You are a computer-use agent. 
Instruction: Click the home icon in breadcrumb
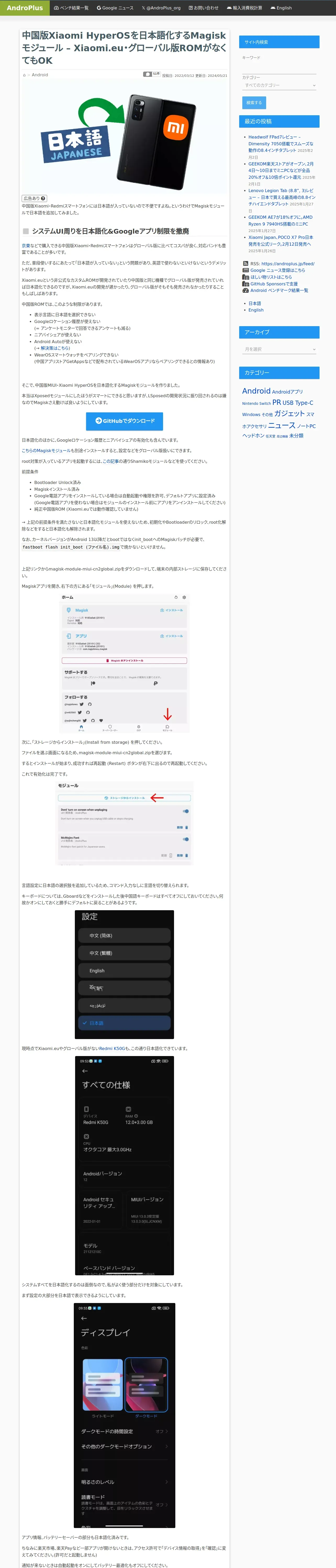click(24, 75)
